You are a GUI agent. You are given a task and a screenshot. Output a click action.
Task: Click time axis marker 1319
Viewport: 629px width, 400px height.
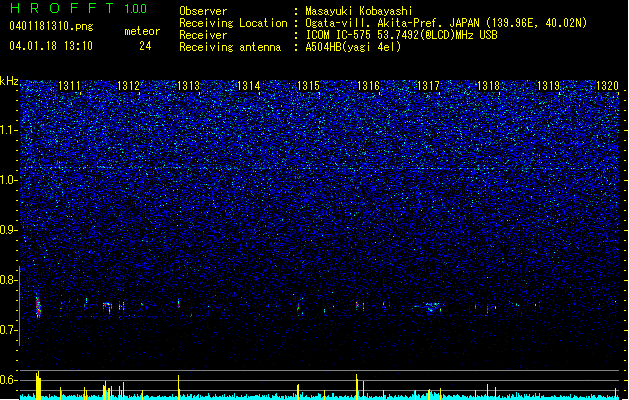click(548, 86)
